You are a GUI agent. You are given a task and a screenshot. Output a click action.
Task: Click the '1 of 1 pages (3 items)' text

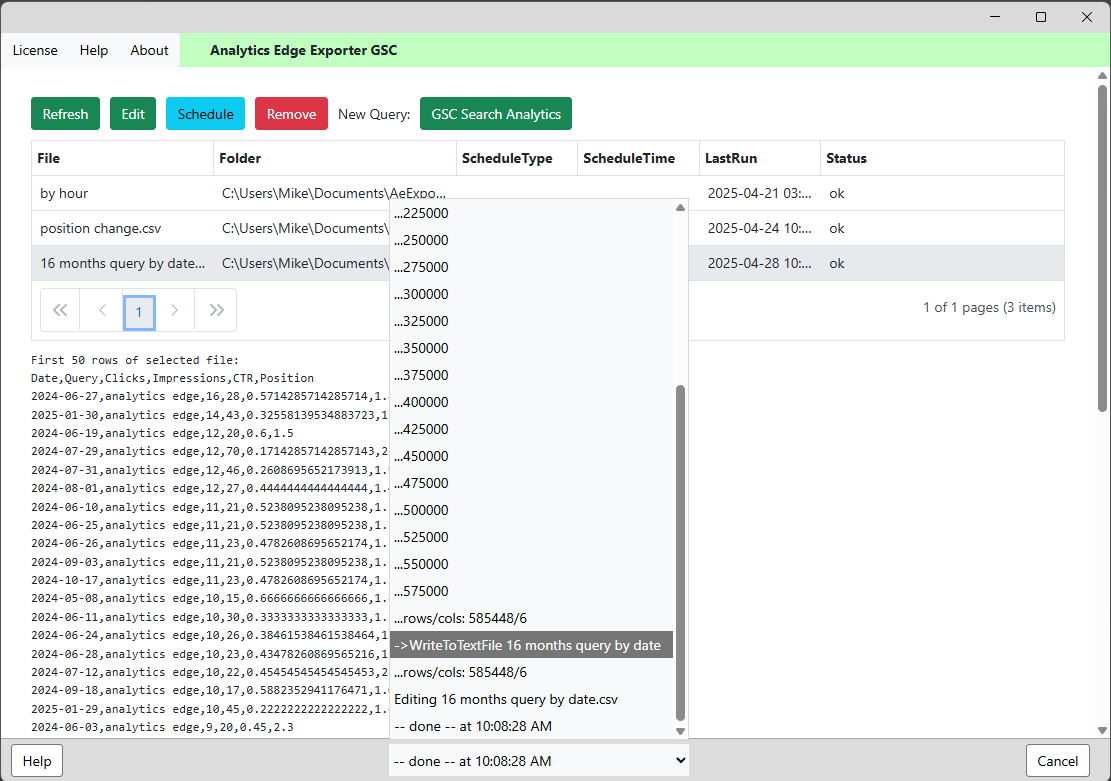point(989,308)
